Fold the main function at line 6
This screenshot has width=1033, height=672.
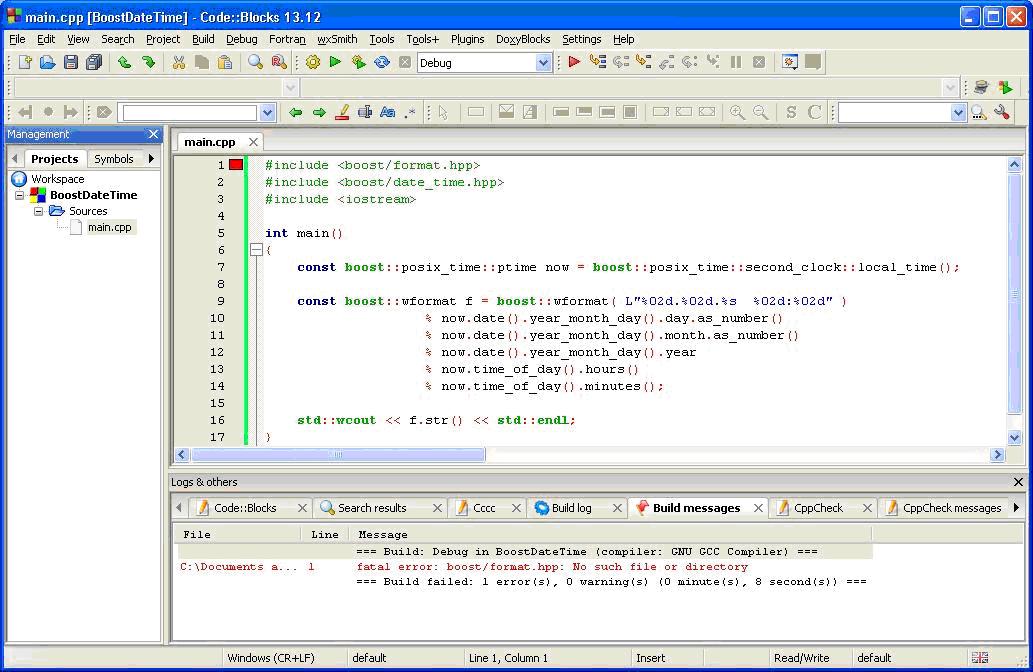click(256, 250)
